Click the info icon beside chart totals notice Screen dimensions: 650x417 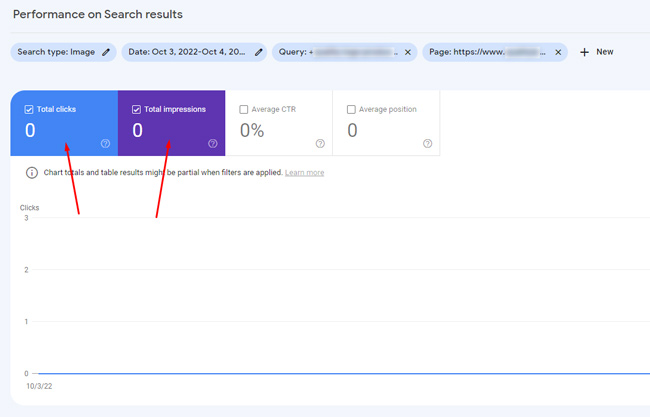pyautogui.click(x=31, y=173)
